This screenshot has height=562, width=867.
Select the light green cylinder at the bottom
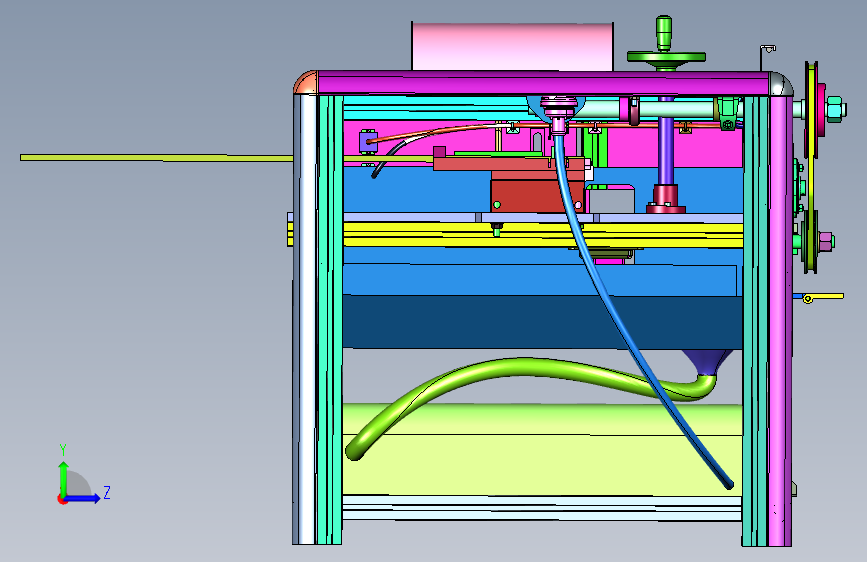(x=542, y=449)
